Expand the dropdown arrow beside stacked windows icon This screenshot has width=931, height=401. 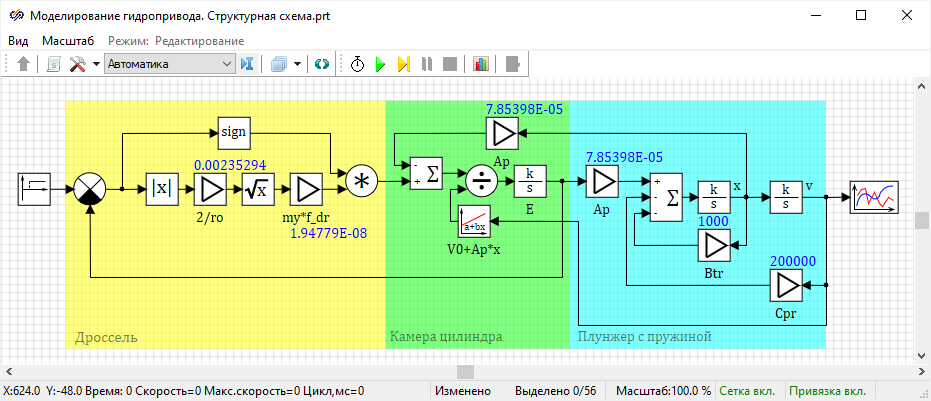[x=297, y=64]
